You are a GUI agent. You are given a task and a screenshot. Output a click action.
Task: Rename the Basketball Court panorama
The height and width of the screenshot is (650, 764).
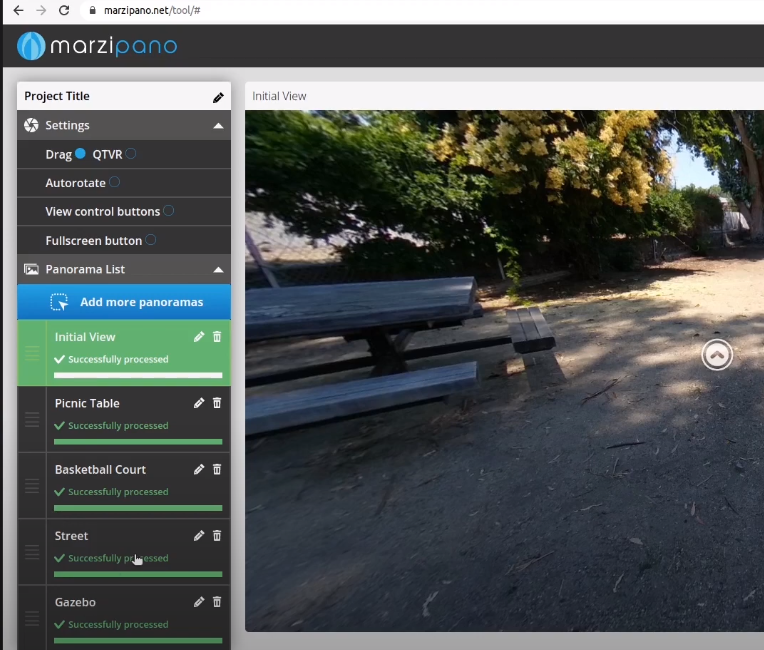[199, 469]
